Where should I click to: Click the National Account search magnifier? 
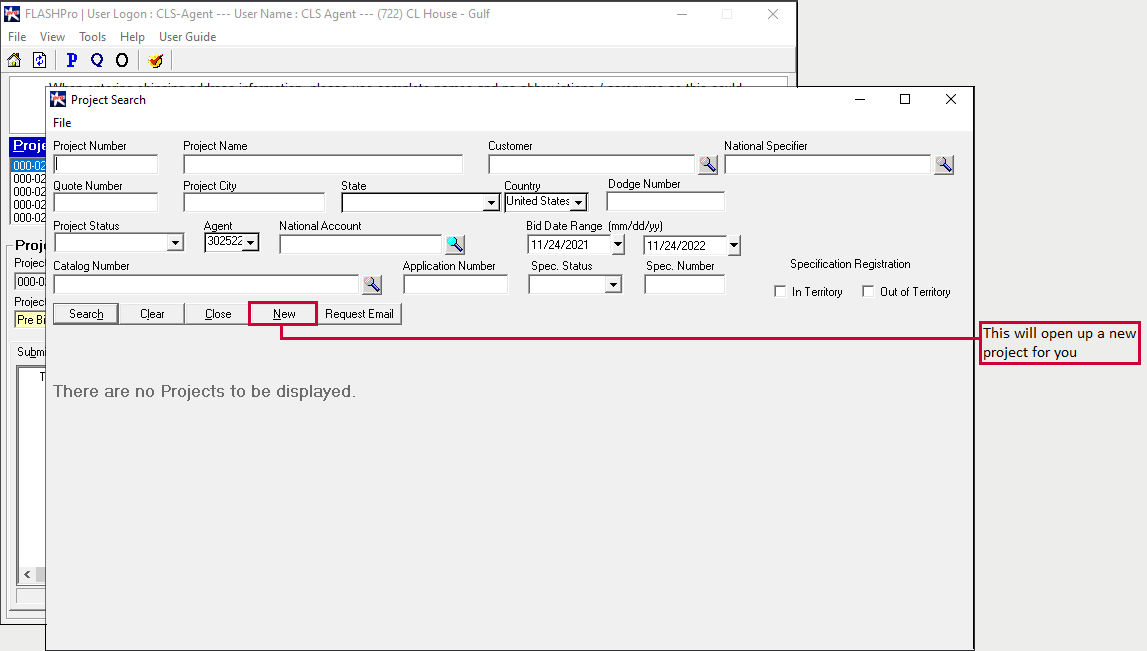(455, 244)
